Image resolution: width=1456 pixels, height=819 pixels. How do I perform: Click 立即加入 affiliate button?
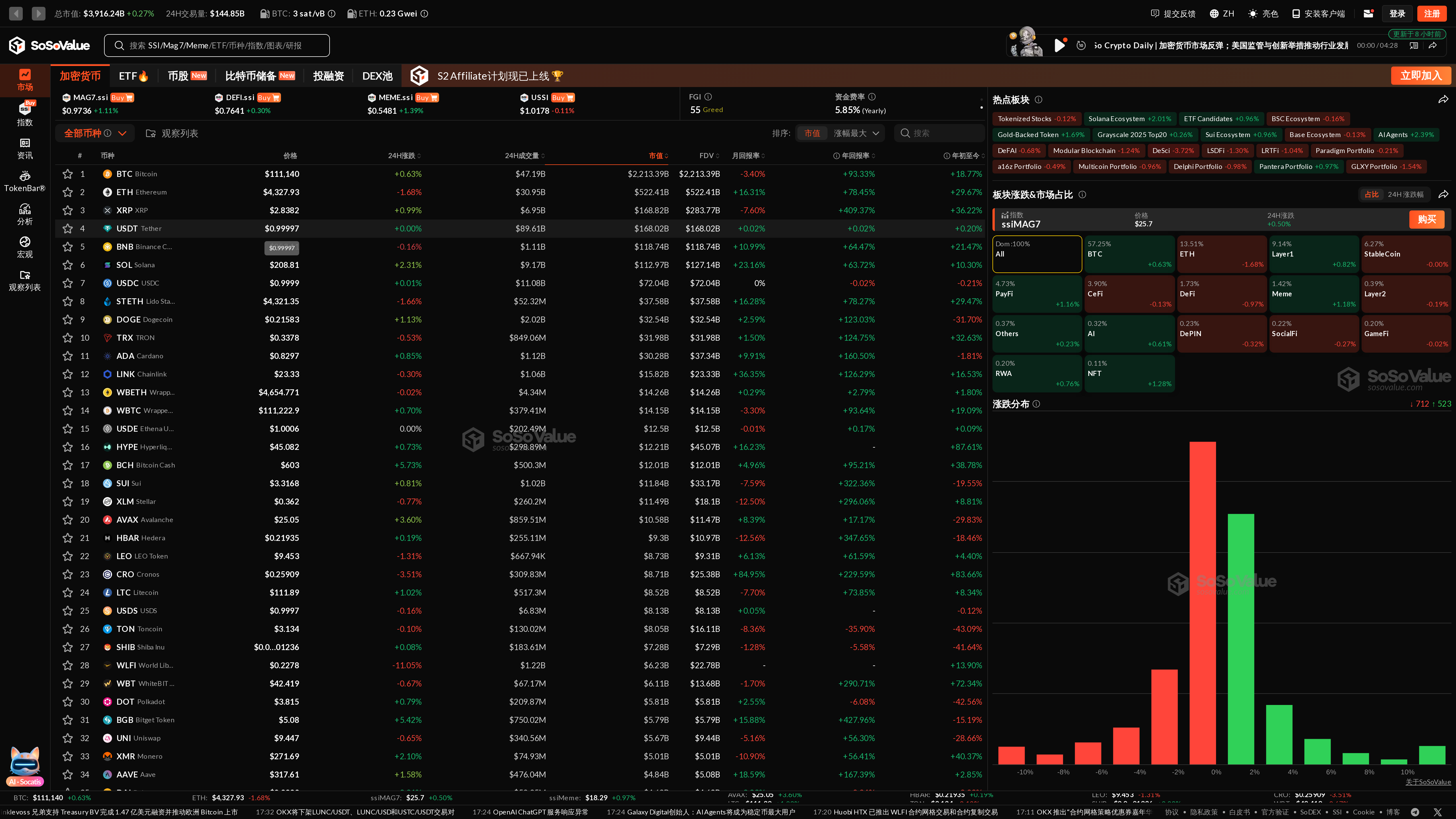point(1420,76)
